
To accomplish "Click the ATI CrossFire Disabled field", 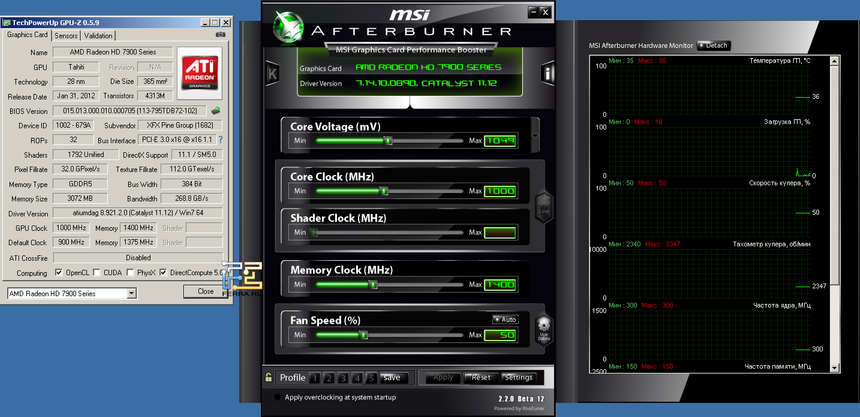I will tap(138, 257).
